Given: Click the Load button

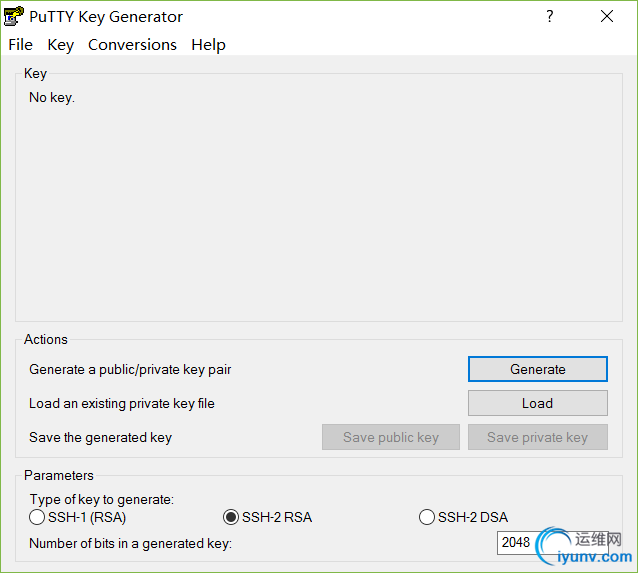Looking at the screenshot, I should 537,403.
